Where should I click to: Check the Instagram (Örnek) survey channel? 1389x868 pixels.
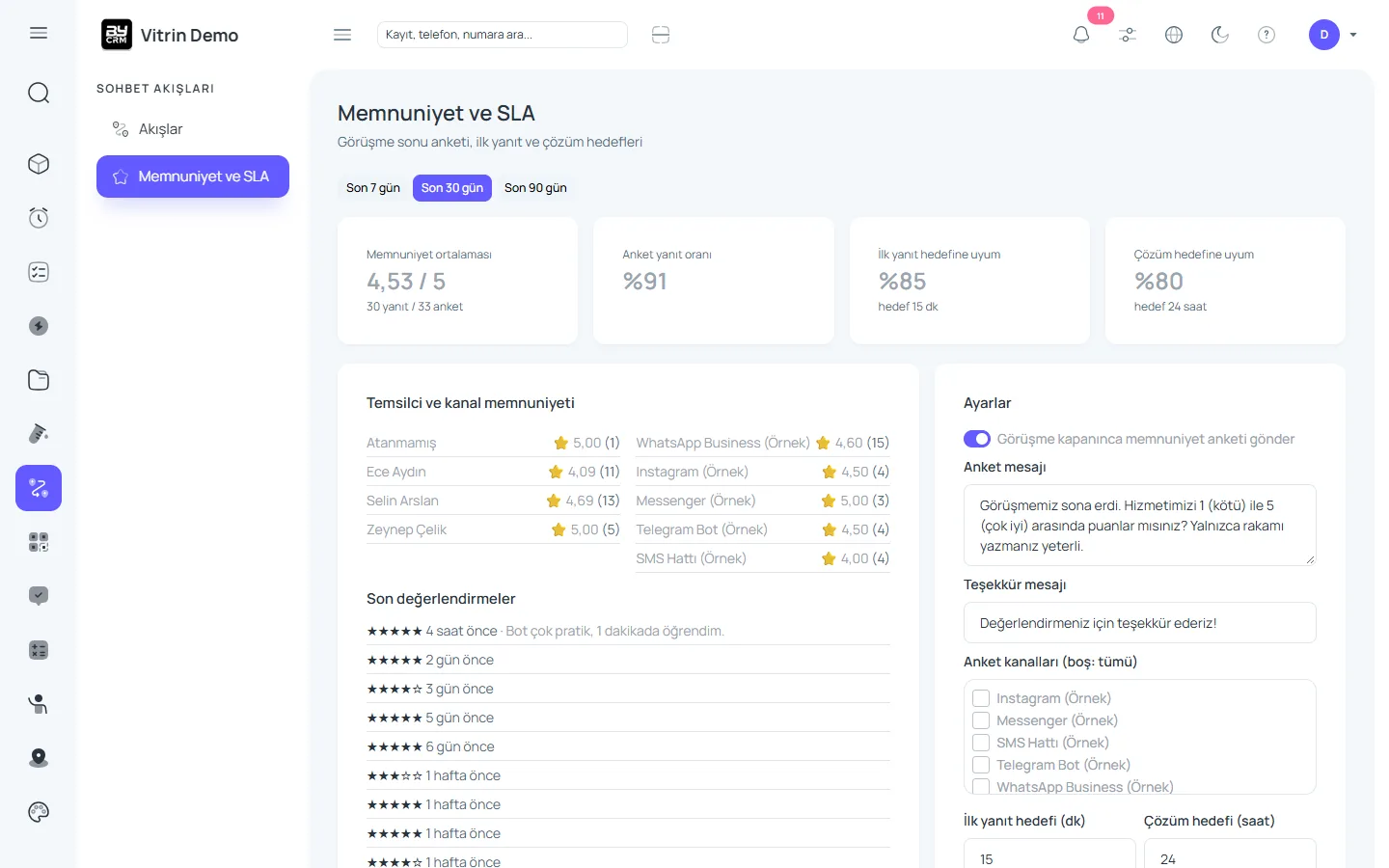pos(981,698)
